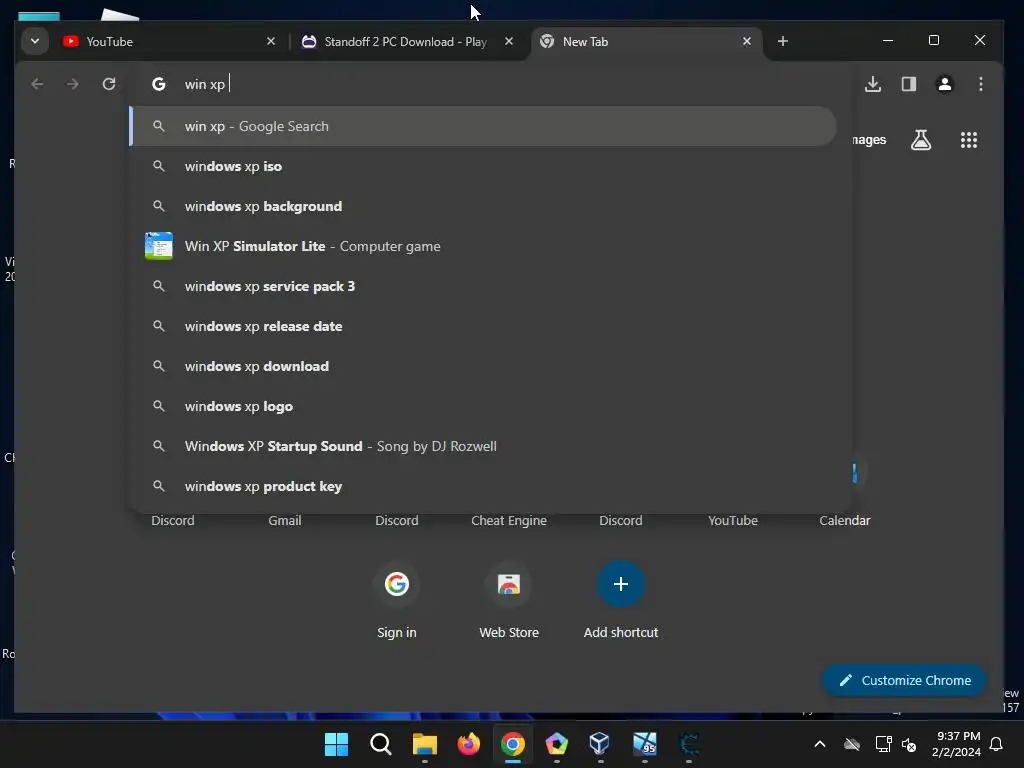Open the notifications bell
This screenshot has height=768, width=1024.
point(996,744)
